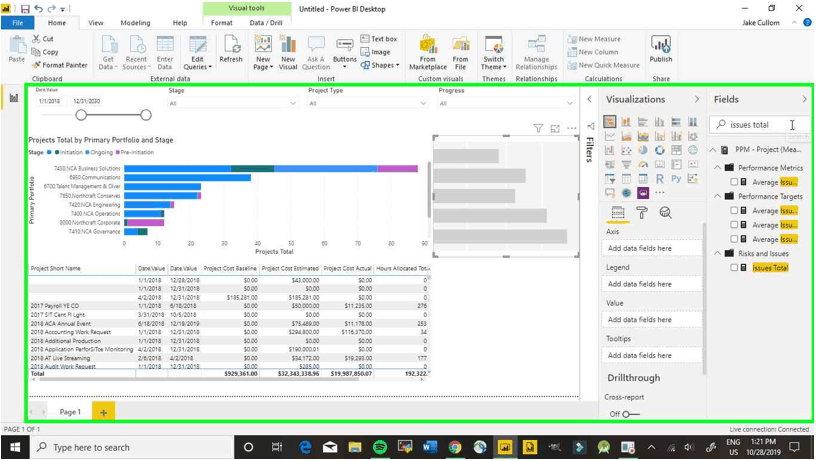The width and height of the screenshot is (816, 461).
Task: Choose the slicer visualization
Action: (x=610, y=179)
